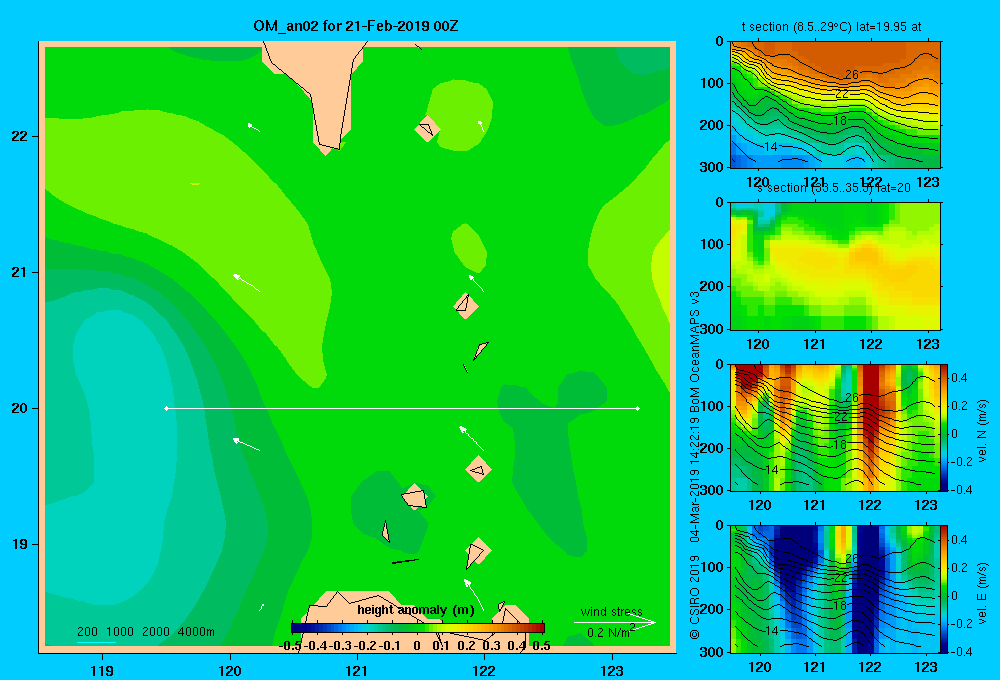Click depth tick 100 on temperature section
This screenshot has height=680, width=1000.
(x=714, y=83)
